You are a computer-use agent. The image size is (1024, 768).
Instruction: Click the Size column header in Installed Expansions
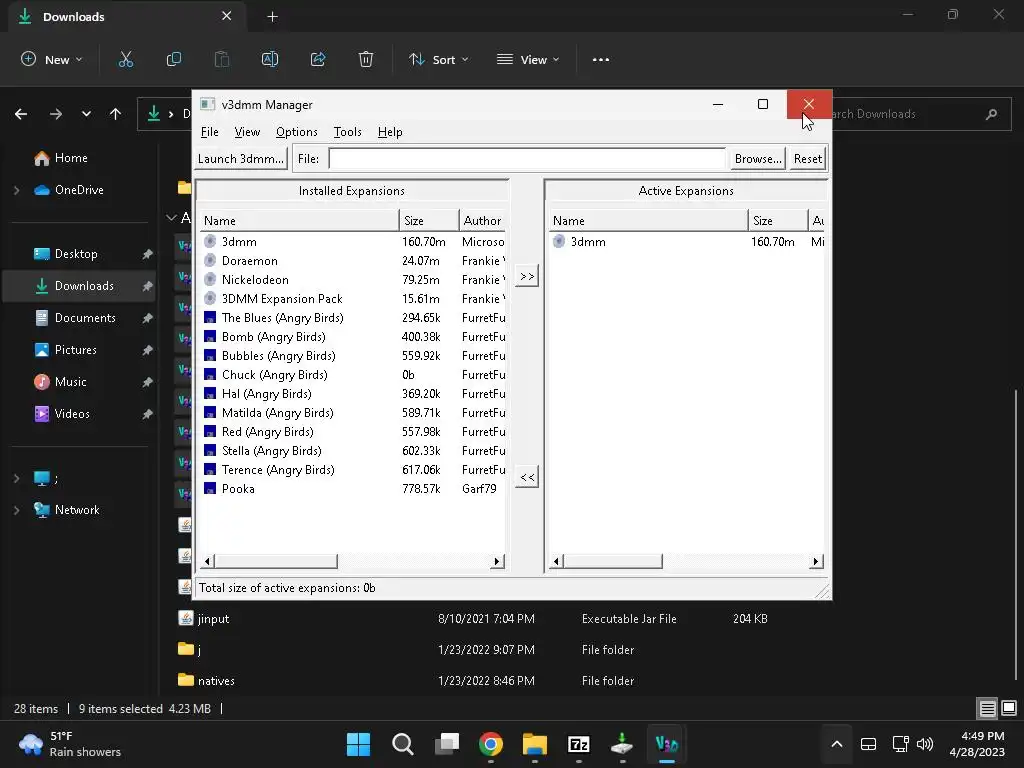pos(428,221)
